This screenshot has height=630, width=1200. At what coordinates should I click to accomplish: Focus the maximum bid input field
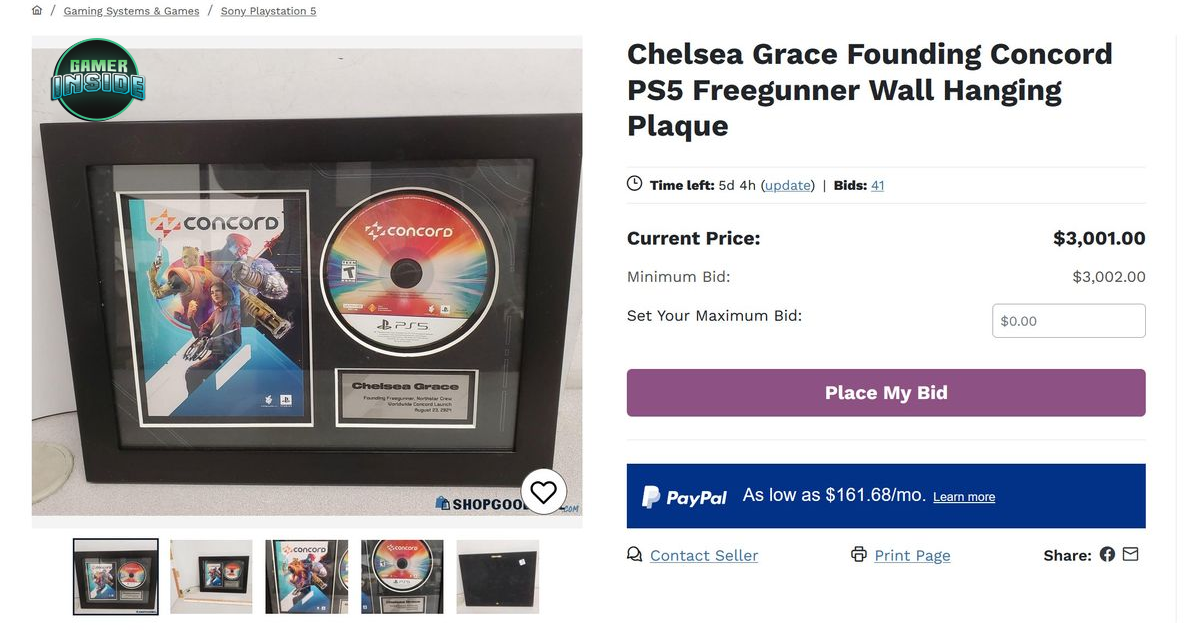tap(1069, 321)
